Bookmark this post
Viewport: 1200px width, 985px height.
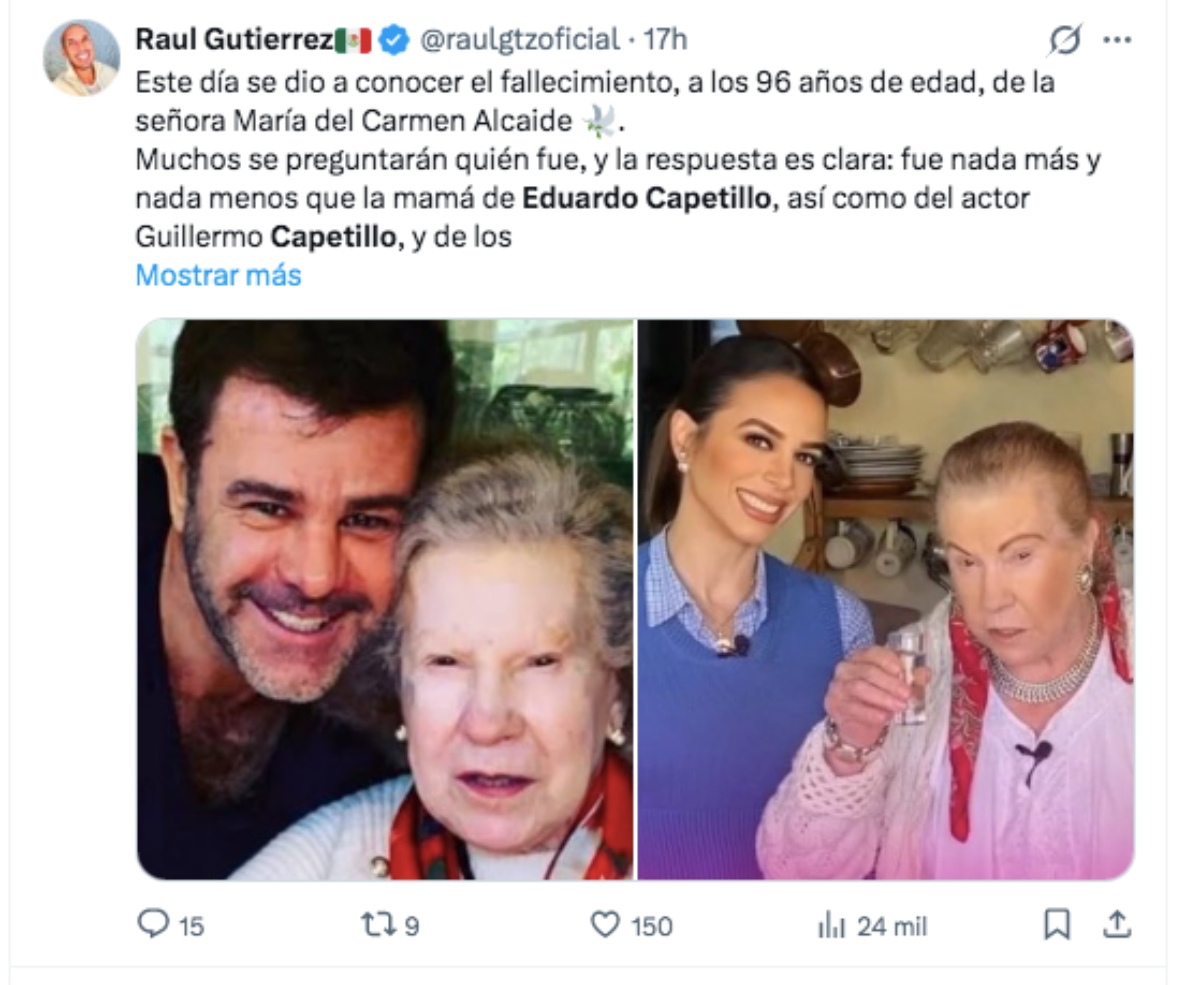(1057, 925)
